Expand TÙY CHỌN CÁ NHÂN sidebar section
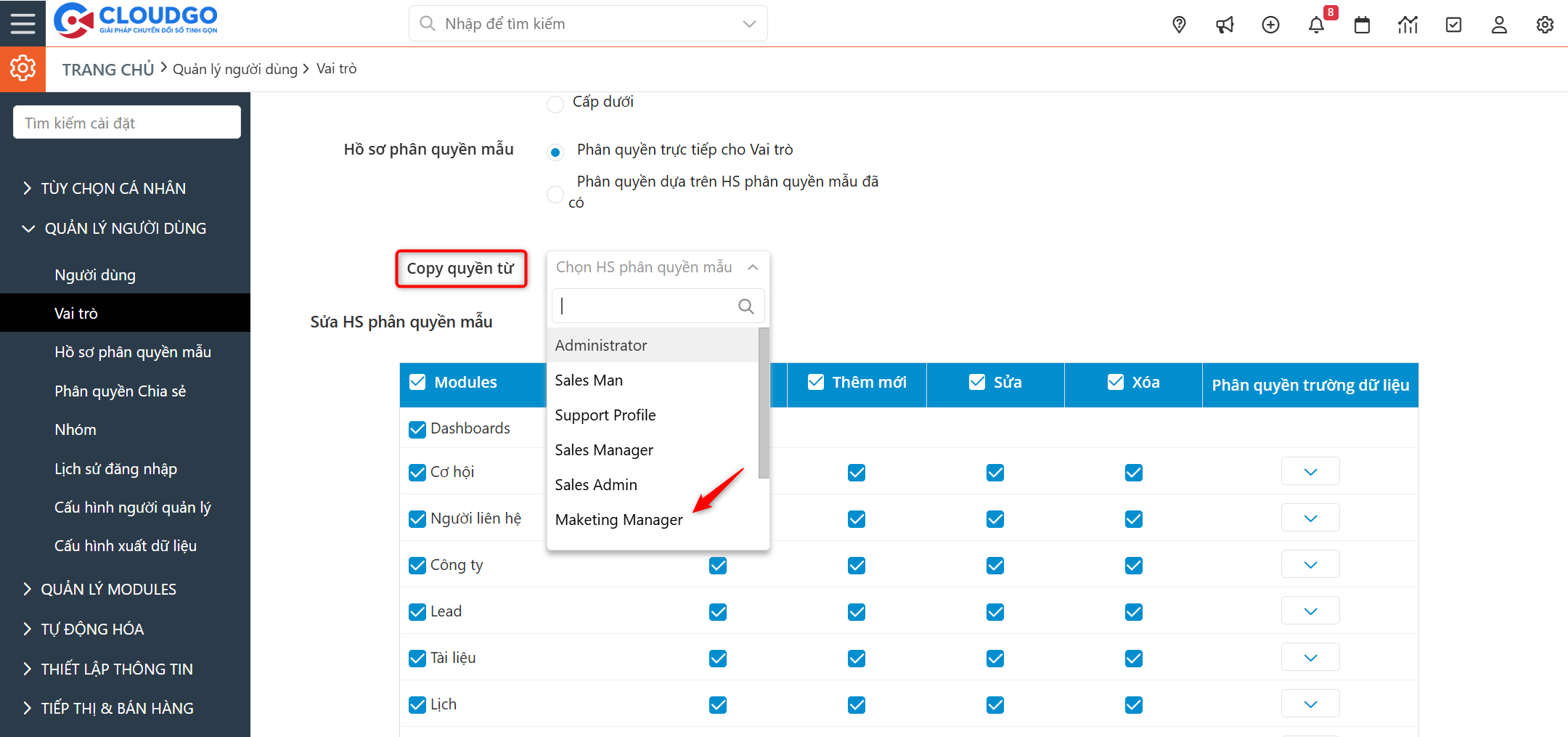 (113, 188)
